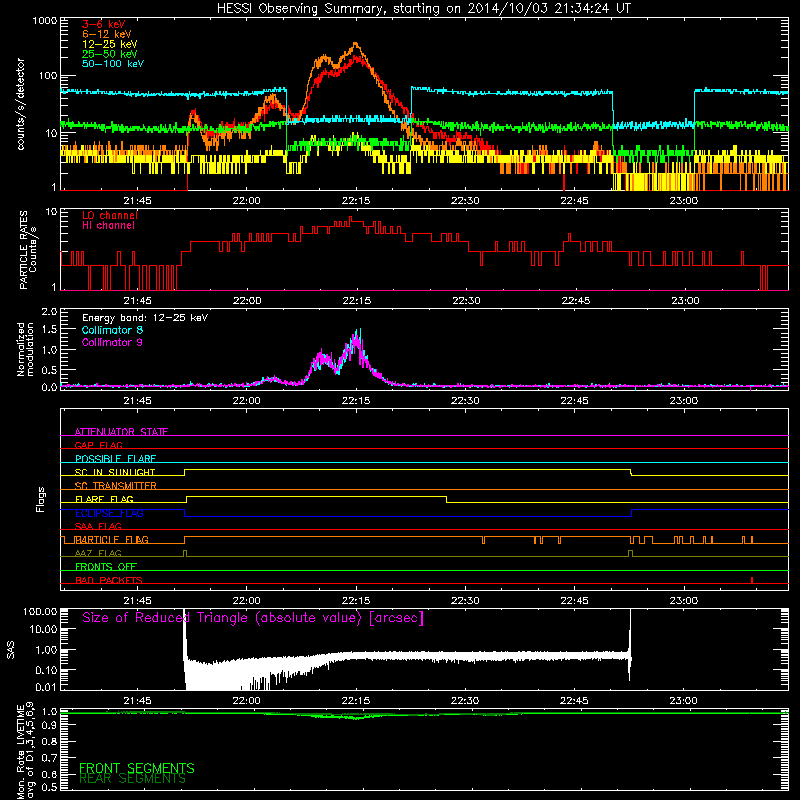Select the Collimator 8 legend label
The height and width of the screenshot is (800, 800).
112,330
